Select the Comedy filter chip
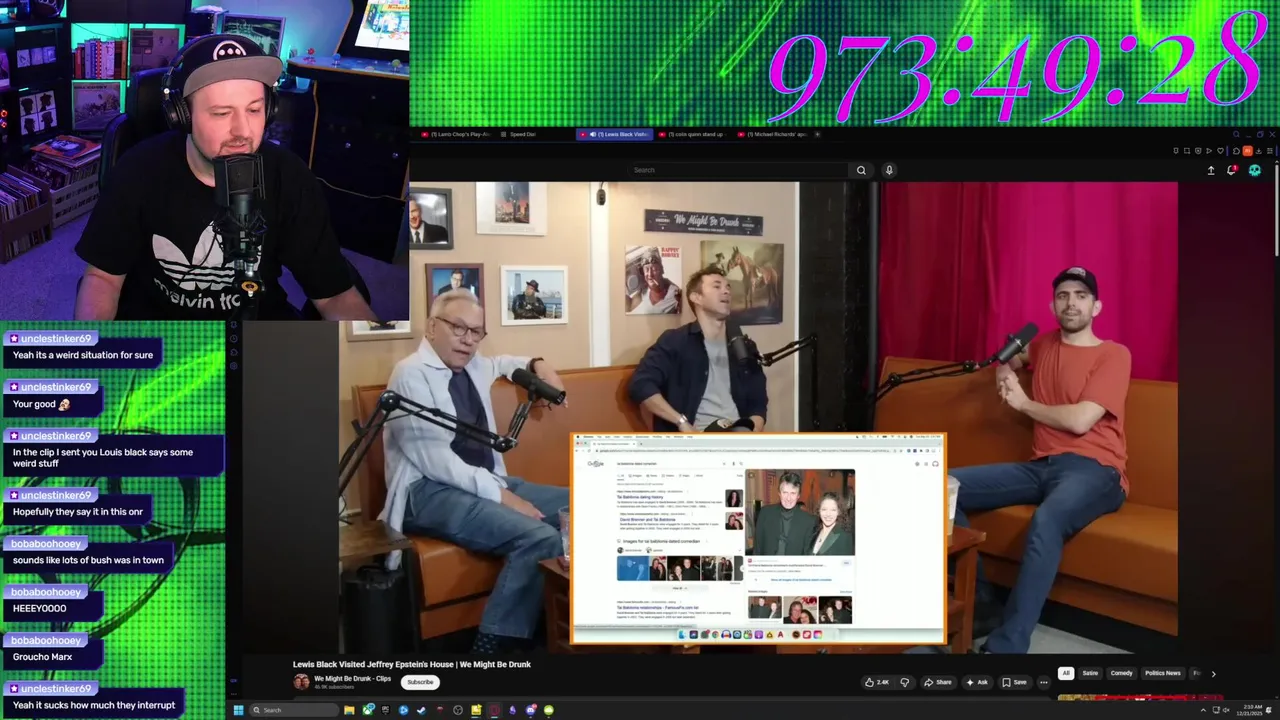The width and height of the screenshot is (1280, 720). 1121,673
